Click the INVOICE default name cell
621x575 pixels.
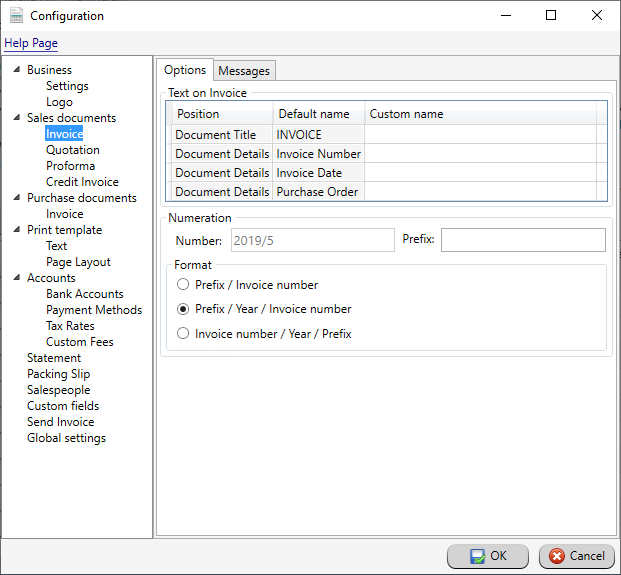(319, 135)
